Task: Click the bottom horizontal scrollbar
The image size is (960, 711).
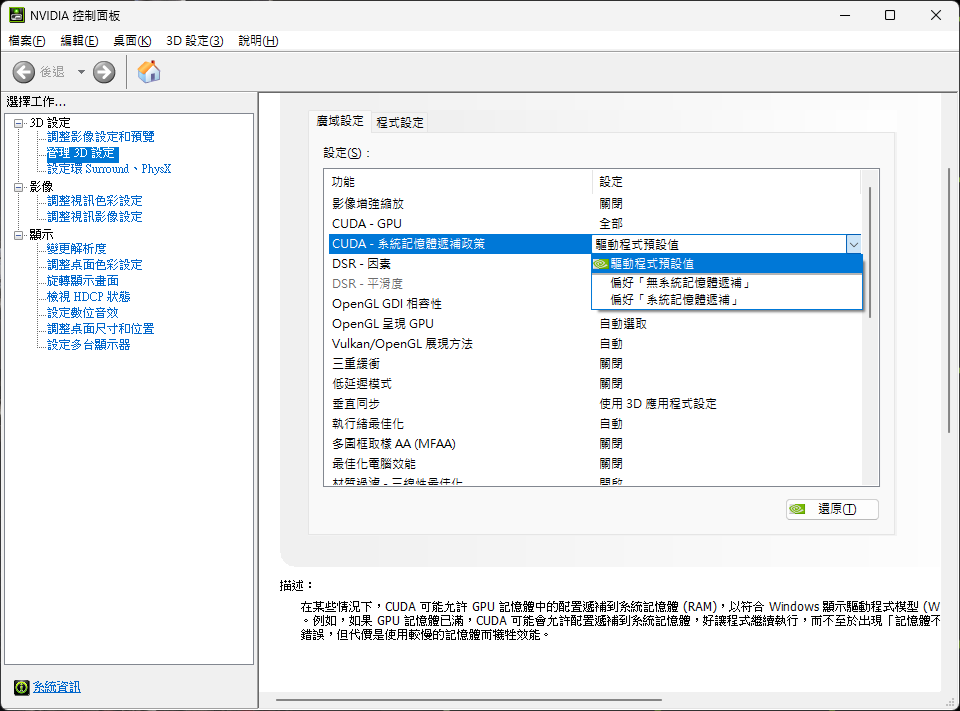Action: pos(469,699)
